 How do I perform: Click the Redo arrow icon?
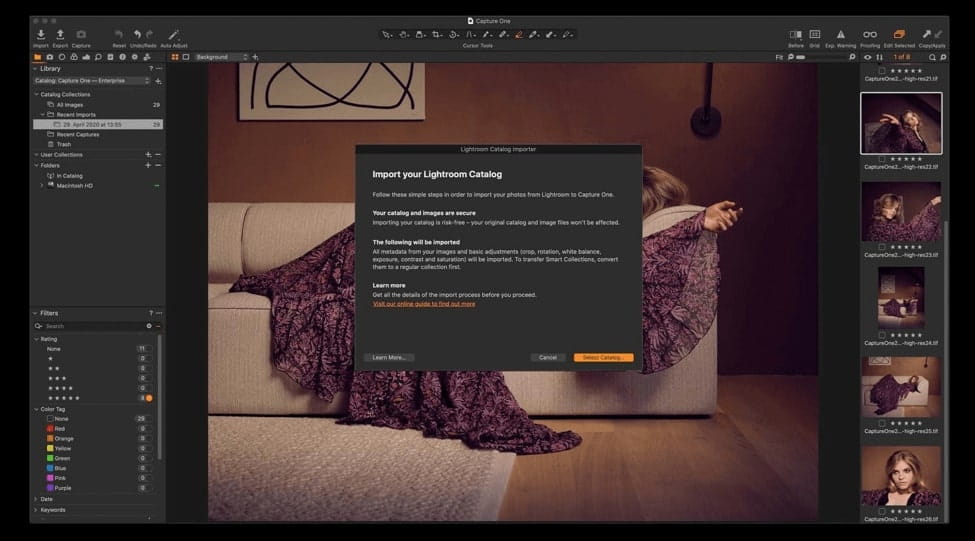(x=149, y=35)
